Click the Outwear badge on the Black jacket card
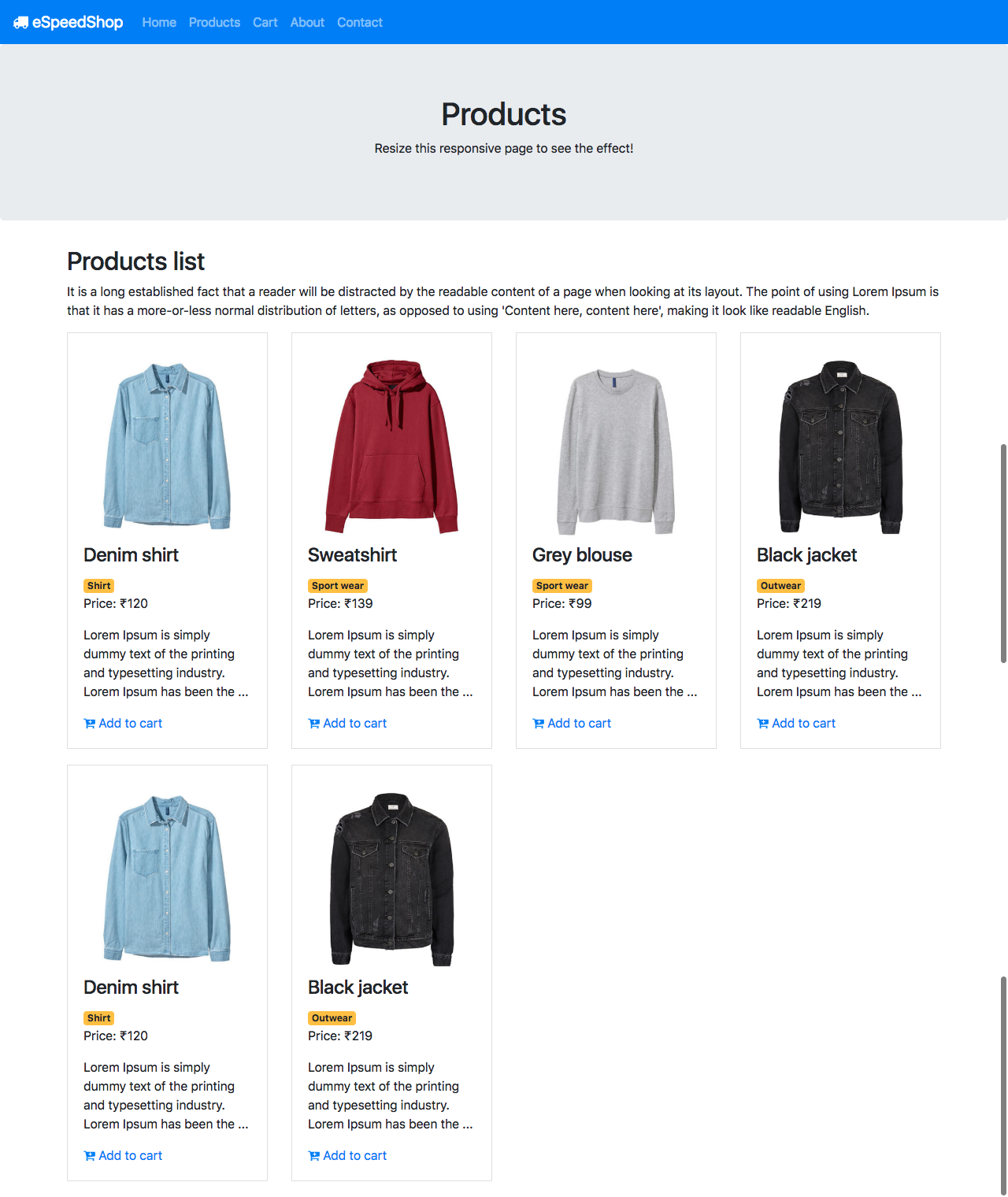Screen dimensions: 1008x1197 click(780, 585)
